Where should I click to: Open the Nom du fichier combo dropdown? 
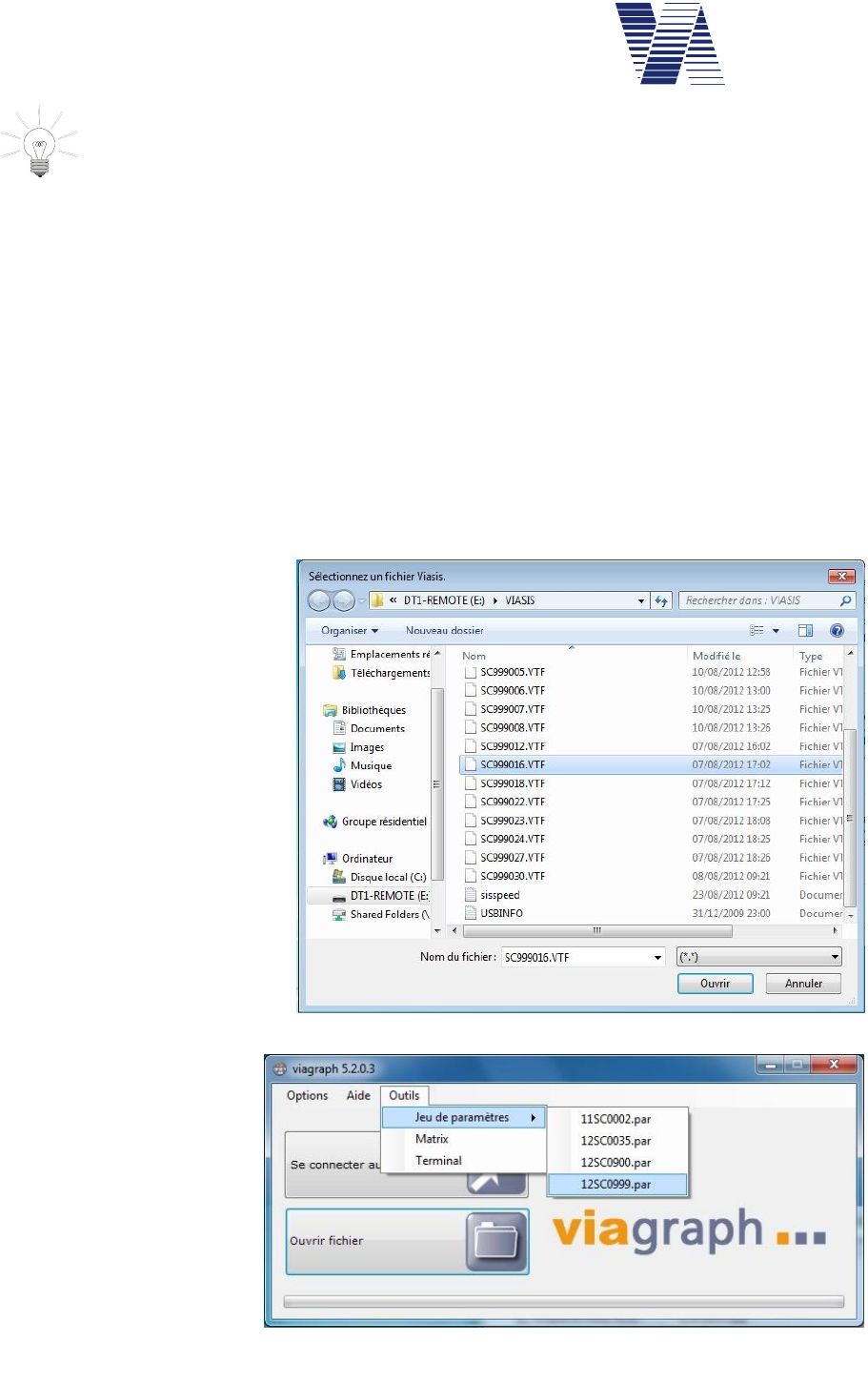click(657, 957)
